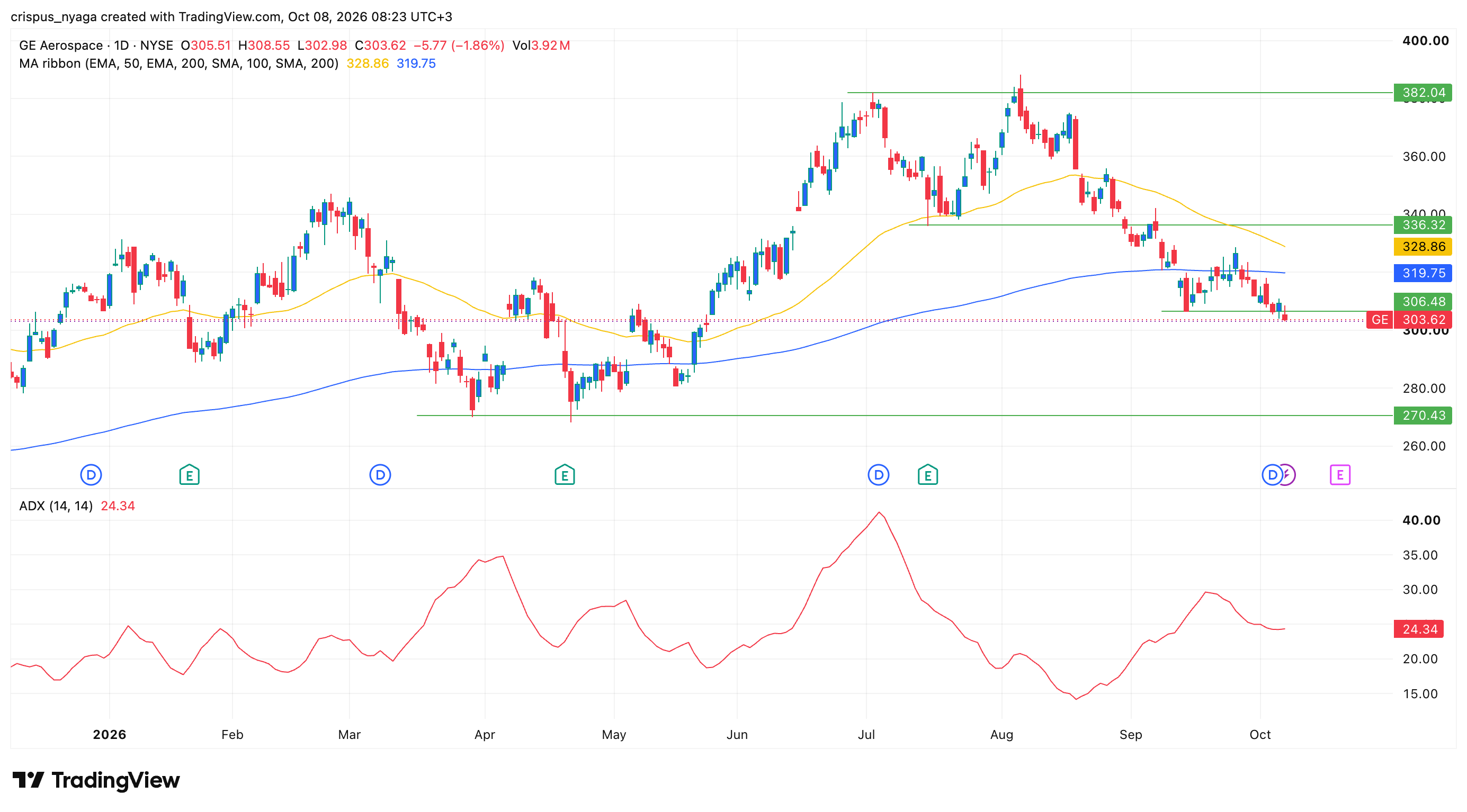Click the yellow 328.86 moving average label
1467x812 pixels.
[x=1423, y=247]
